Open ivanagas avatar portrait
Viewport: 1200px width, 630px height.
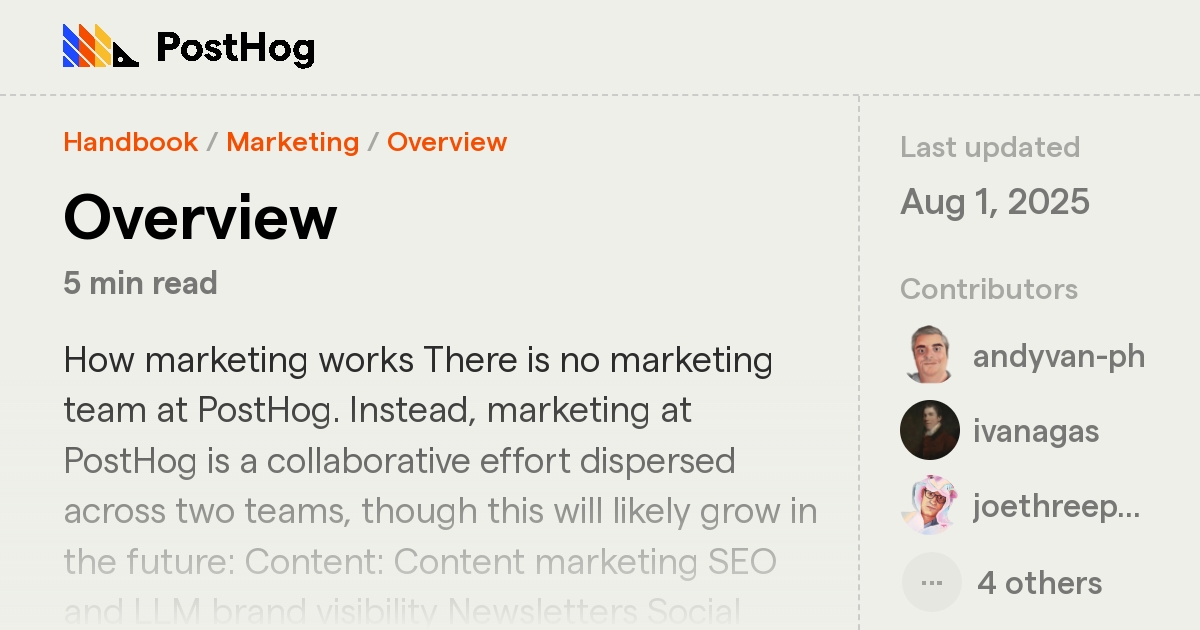coord(930,431)
